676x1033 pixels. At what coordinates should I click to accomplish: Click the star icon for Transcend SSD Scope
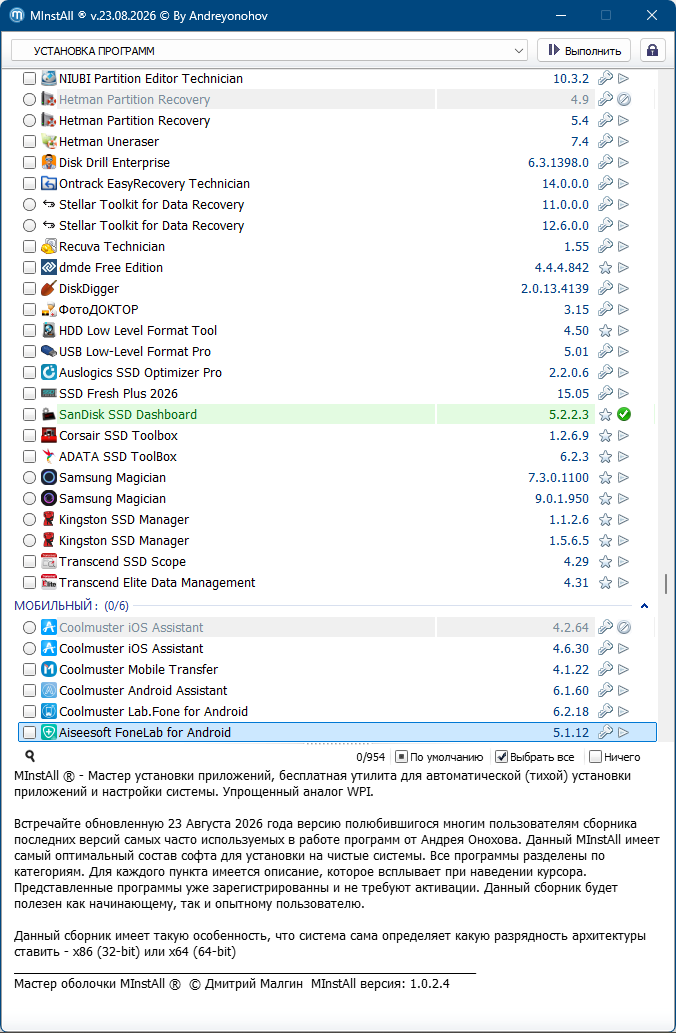(605, 562)
